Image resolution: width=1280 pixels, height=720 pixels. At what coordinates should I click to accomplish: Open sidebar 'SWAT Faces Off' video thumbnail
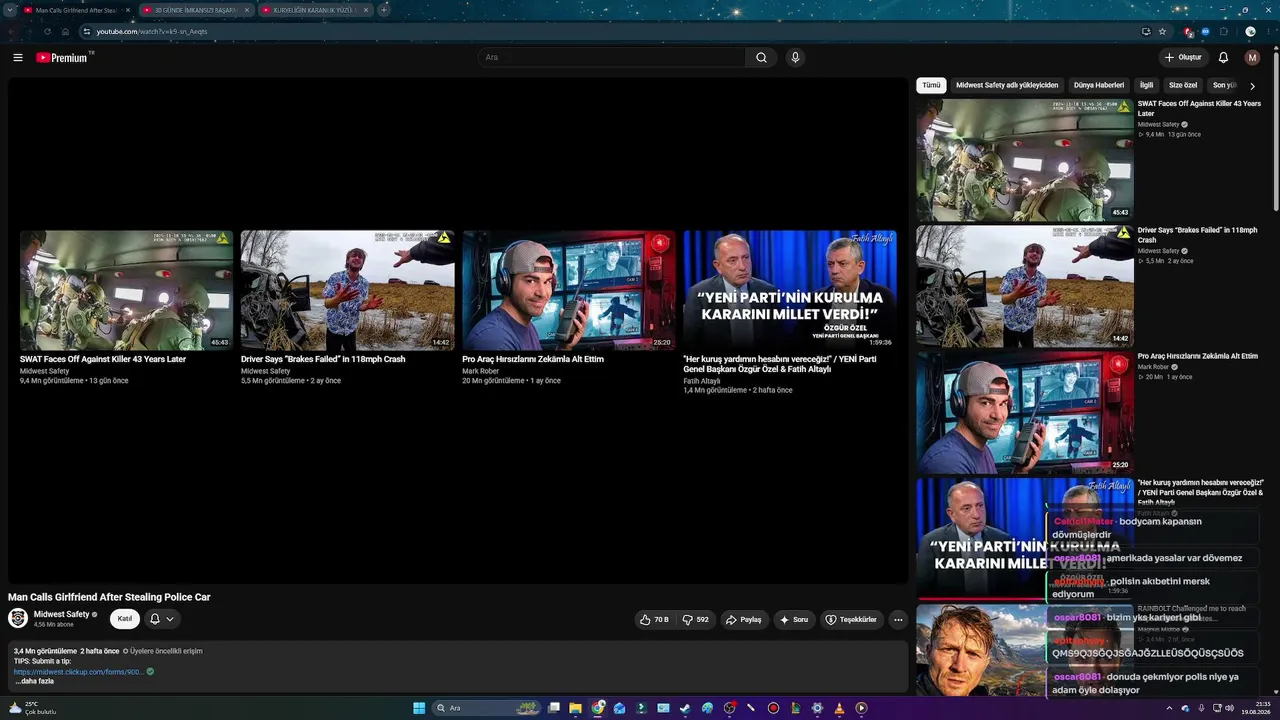[x=1025, y=160]
